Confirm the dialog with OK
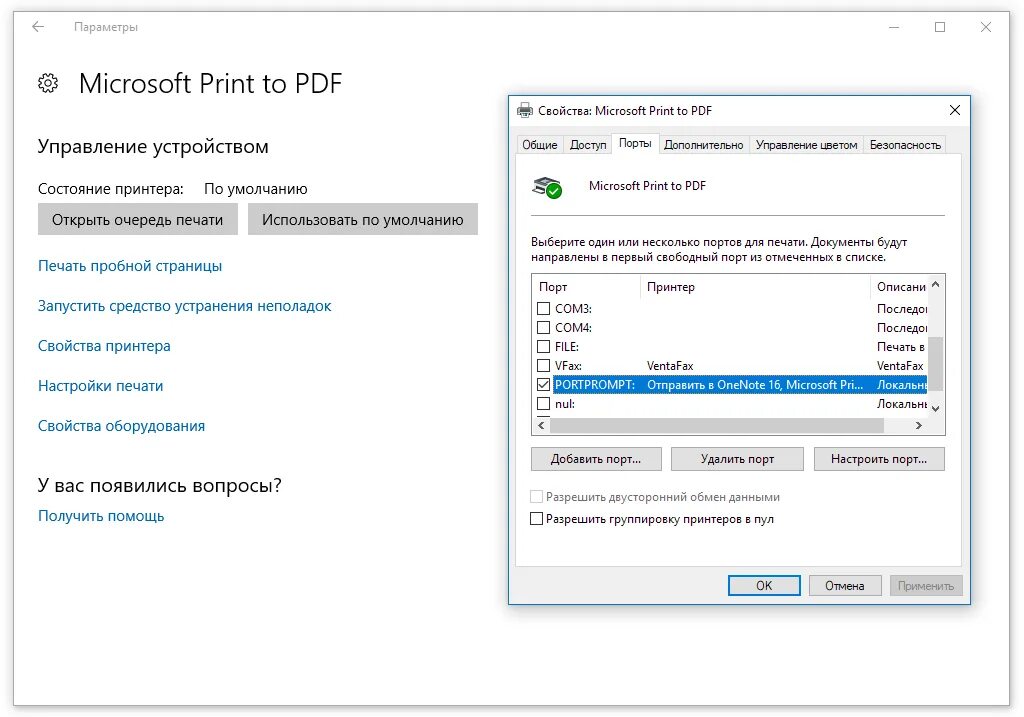 (763, 586)
